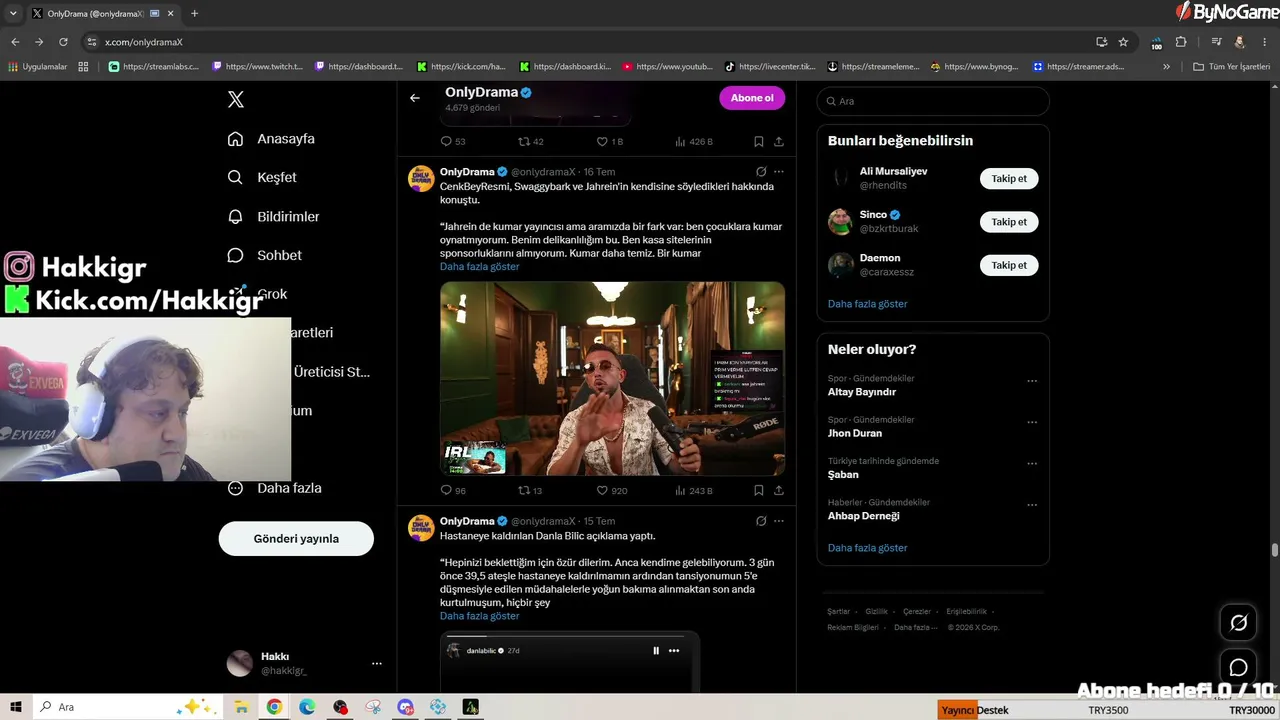1280x720 pixels.
Task: Expand Daha fazla göster on the CenkBeyResmi post
Action: pos(479,267)
